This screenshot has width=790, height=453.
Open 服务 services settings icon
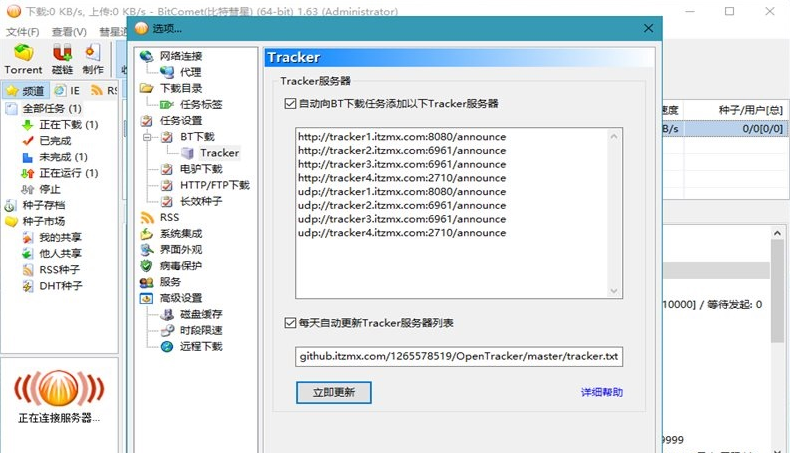[x=147, y=282]
